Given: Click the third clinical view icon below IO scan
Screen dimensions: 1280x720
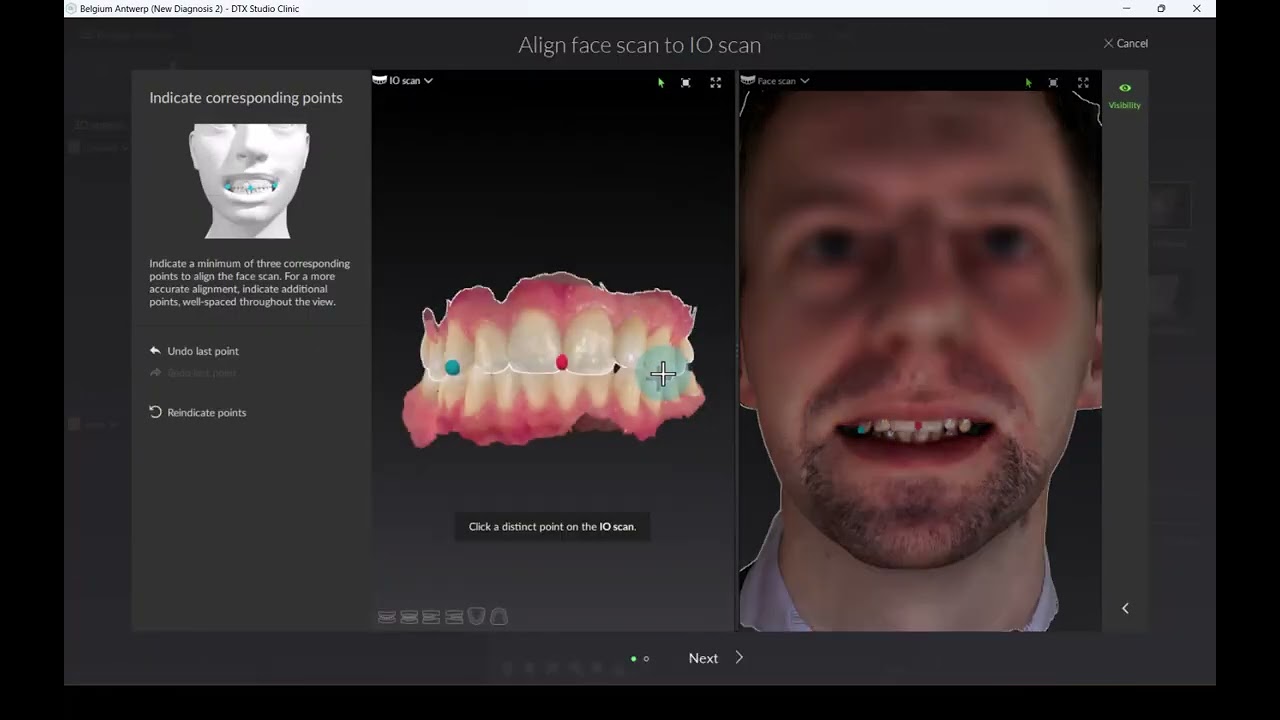Looking at the screenshot, I should [x=431, y=617].
